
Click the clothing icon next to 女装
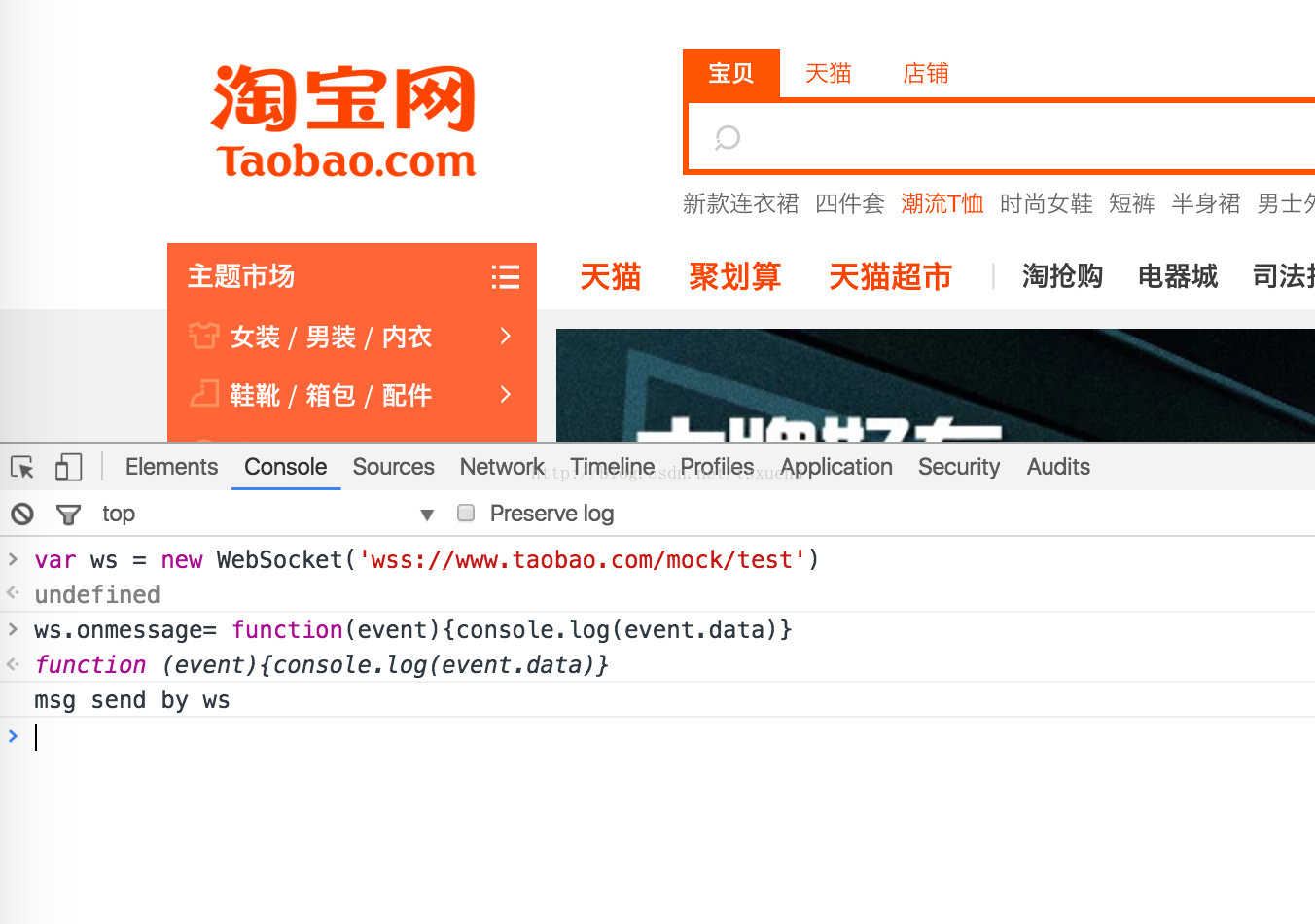203,337
